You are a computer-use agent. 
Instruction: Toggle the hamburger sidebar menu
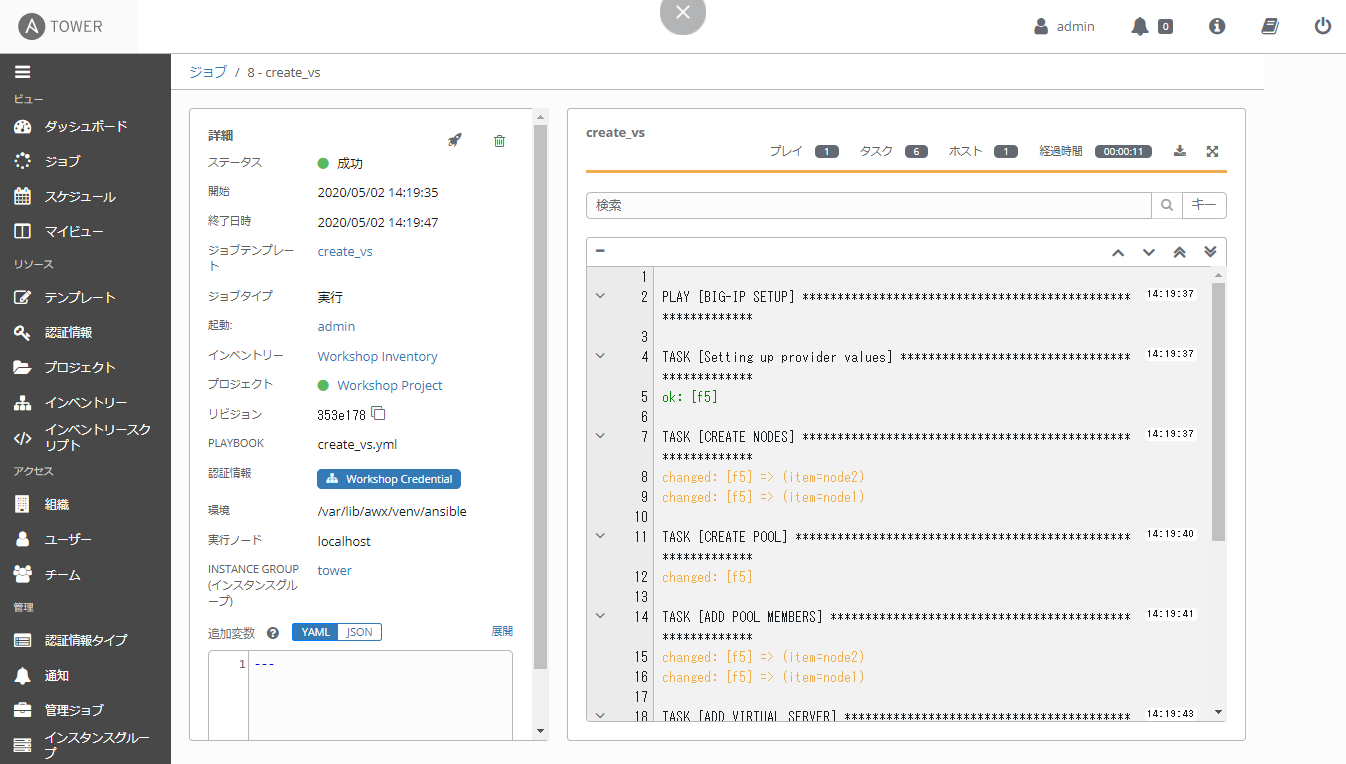tap(22, 72)
